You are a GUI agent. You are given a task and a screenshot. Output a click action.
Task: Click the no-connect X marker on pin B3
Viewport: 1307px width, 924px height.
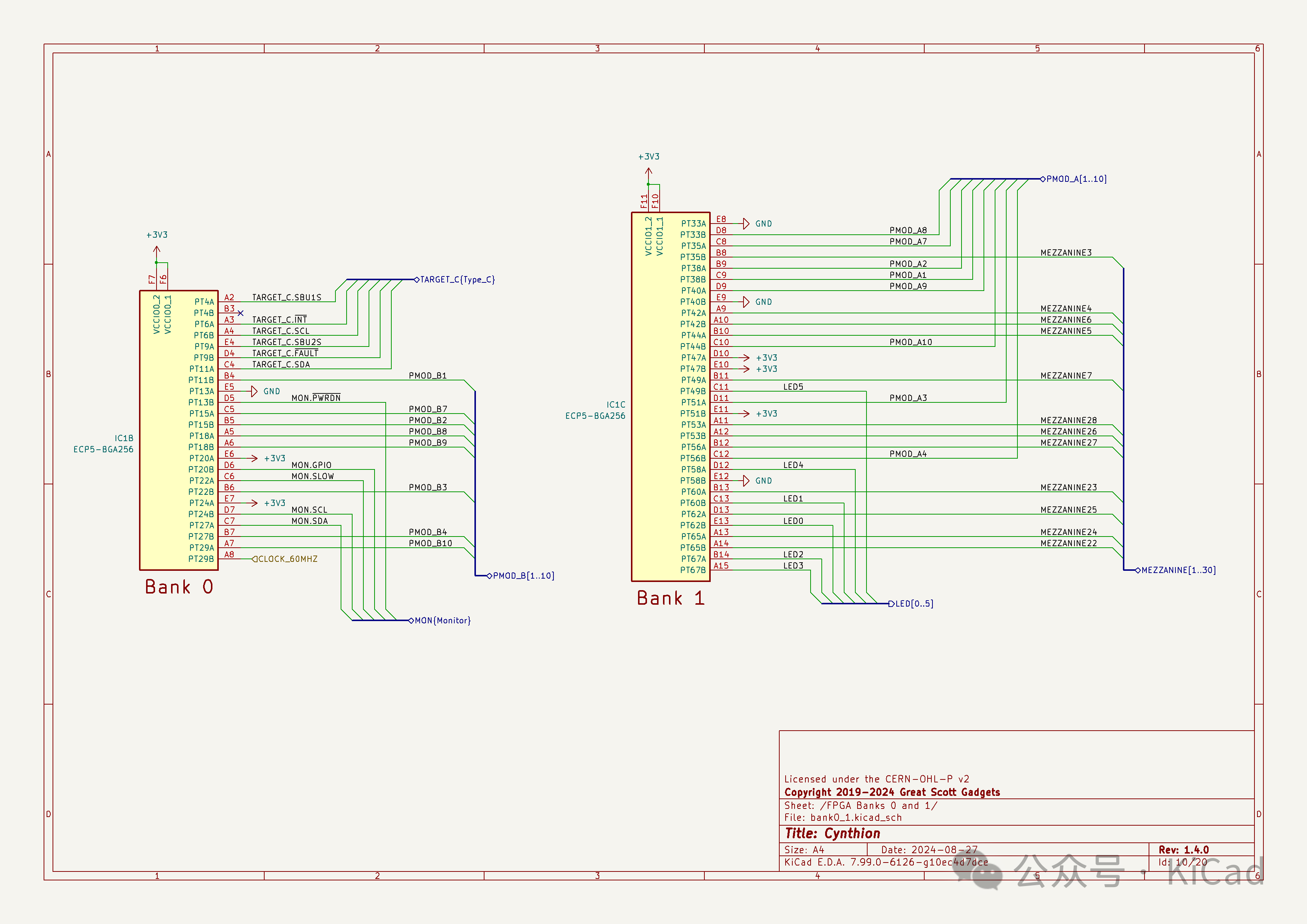[240, 313]
